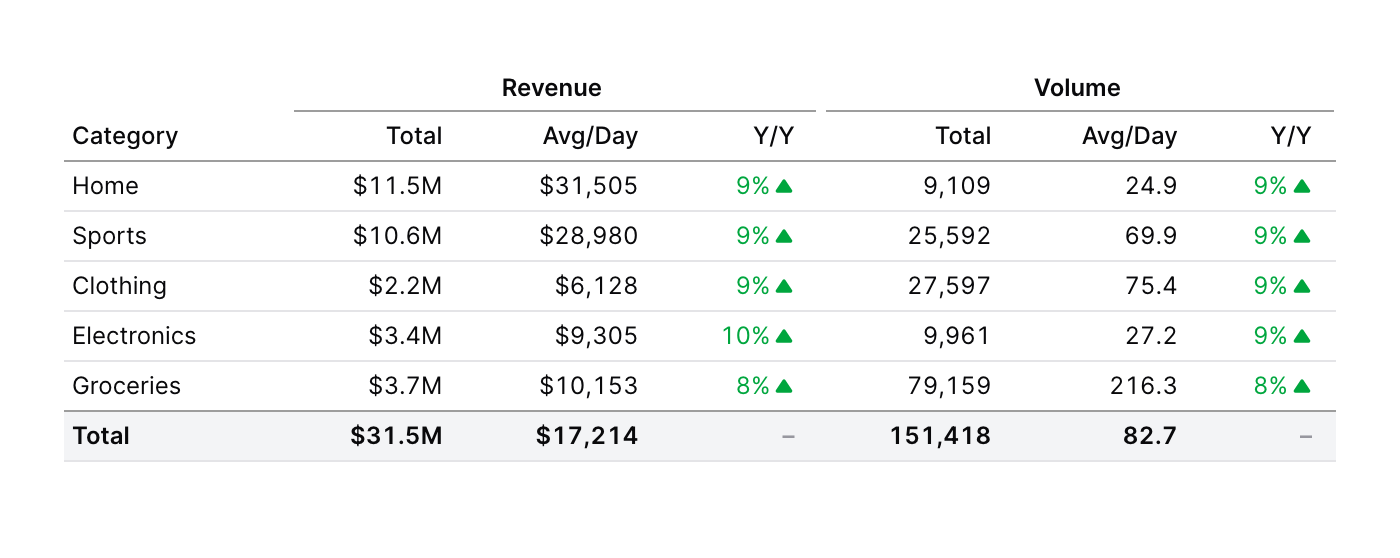Image resolution: width=1400 pixels, height=558 pixels.
Task: Click the Home revenue Y/Y up arrow
Action: click(784, 186)
